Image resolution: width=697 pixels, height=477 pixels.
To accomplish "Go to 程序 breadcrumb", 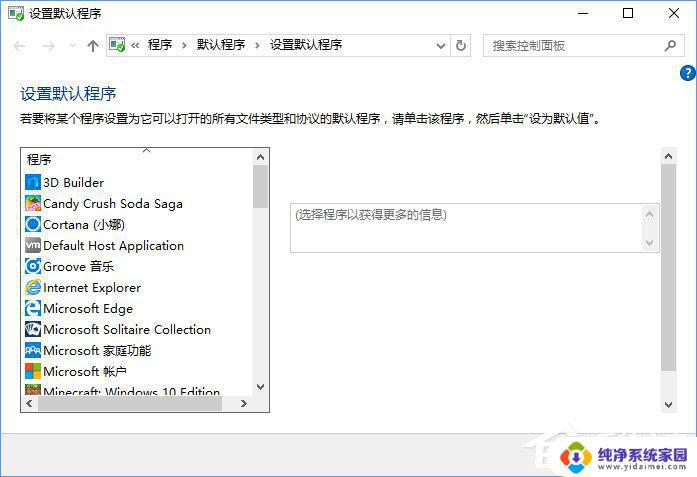I will (160, 45).
